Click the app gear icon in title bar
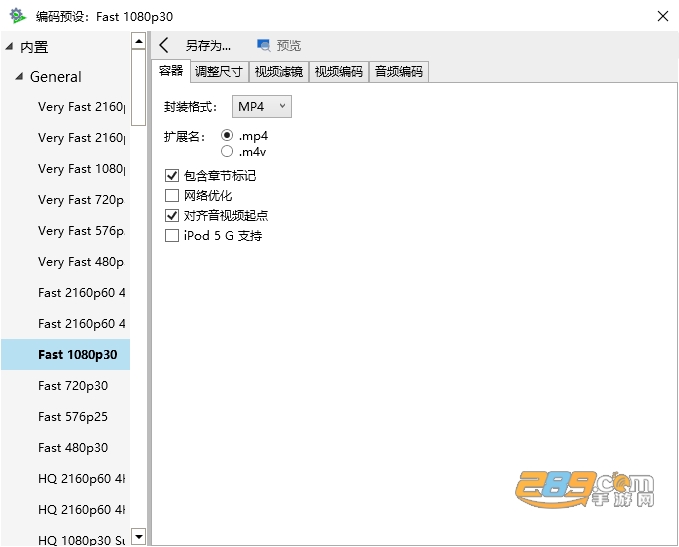The image size is (679, 547). 18,16
